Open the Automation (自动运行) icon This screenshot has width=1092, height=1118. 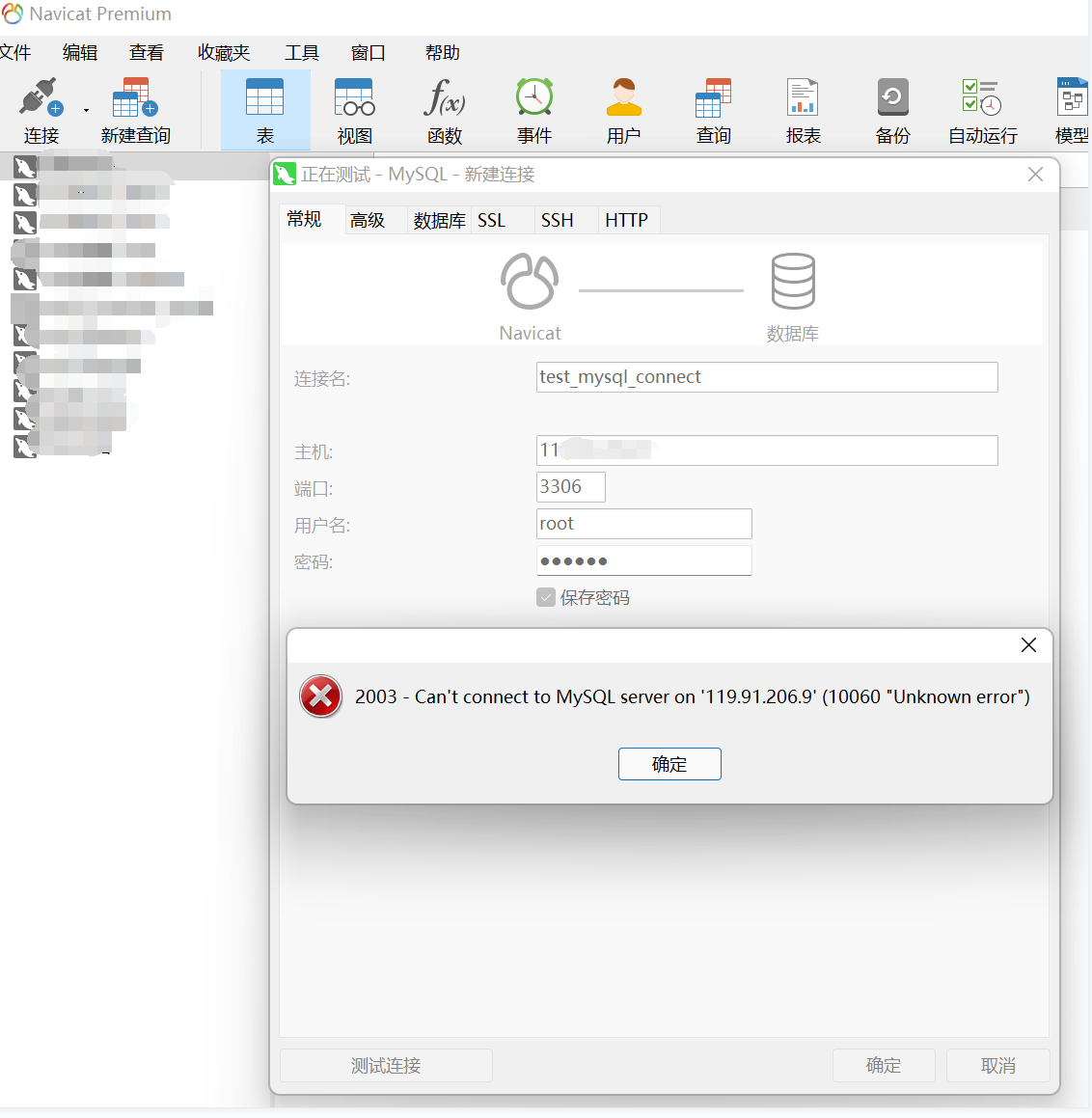pos(982,98)
